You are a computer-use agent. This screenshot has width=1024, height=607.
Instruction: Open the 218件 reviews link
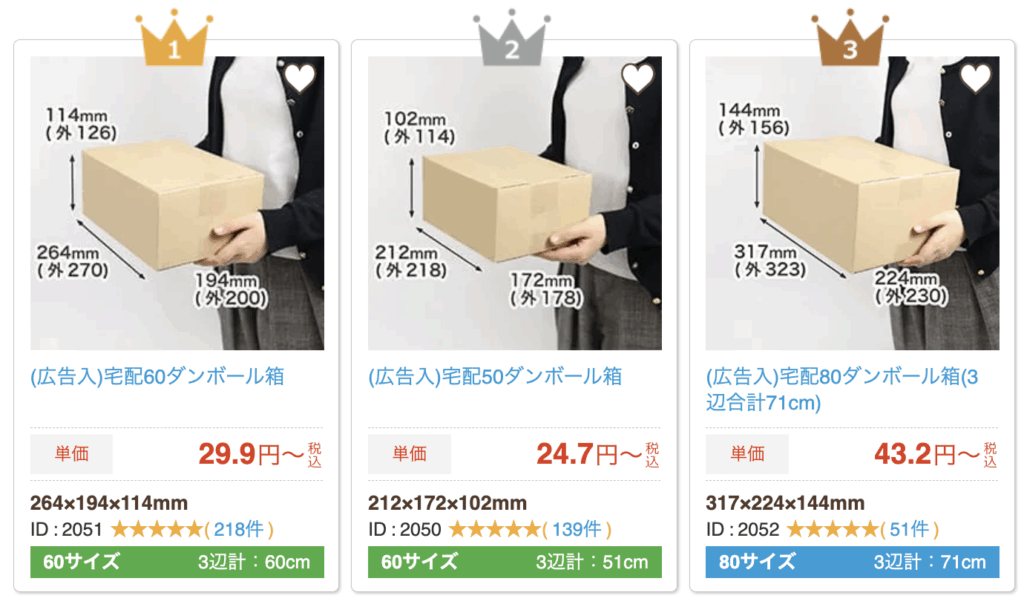[x=239, y=529]
